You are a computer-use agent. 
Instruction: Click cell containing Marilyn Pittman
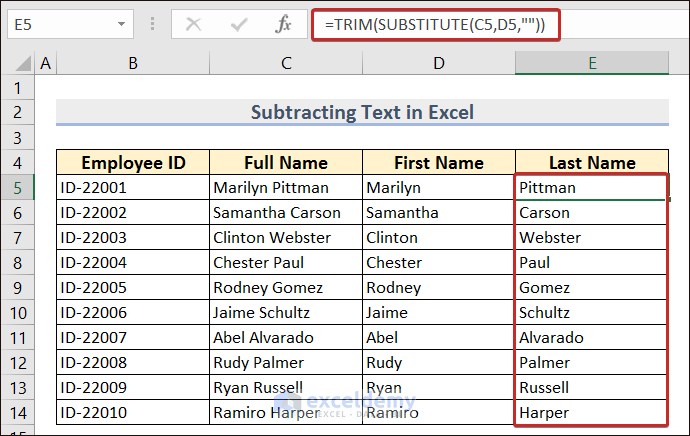coord(286,187)
